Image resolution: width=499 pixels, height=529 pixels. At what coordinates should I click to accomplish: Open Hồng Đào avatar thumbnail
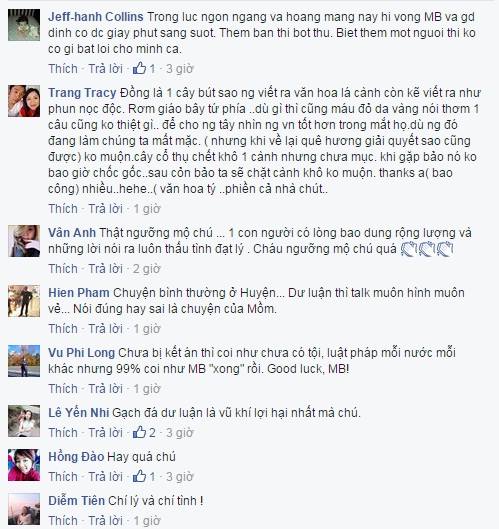coord(24,465)
